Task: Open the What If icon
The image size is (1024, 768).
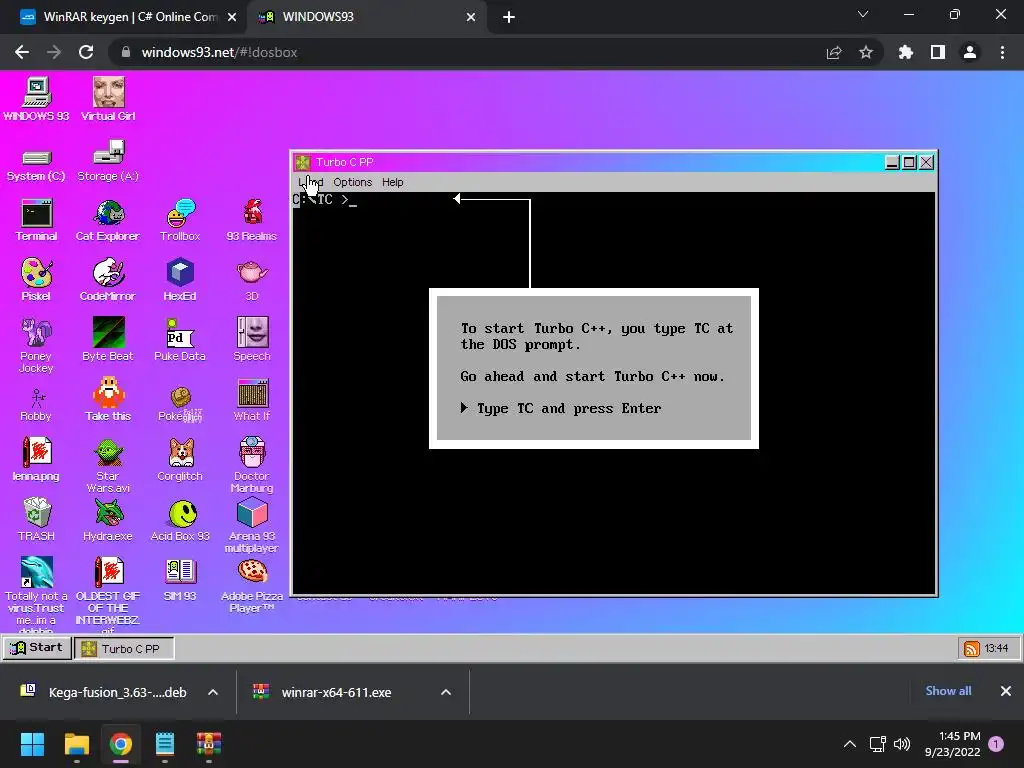Action: pos(252,400)
